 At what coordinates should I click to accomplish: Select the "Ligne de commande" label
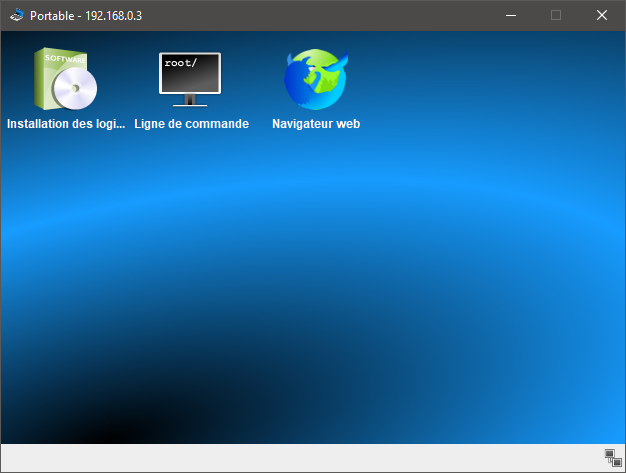point(191,125)
